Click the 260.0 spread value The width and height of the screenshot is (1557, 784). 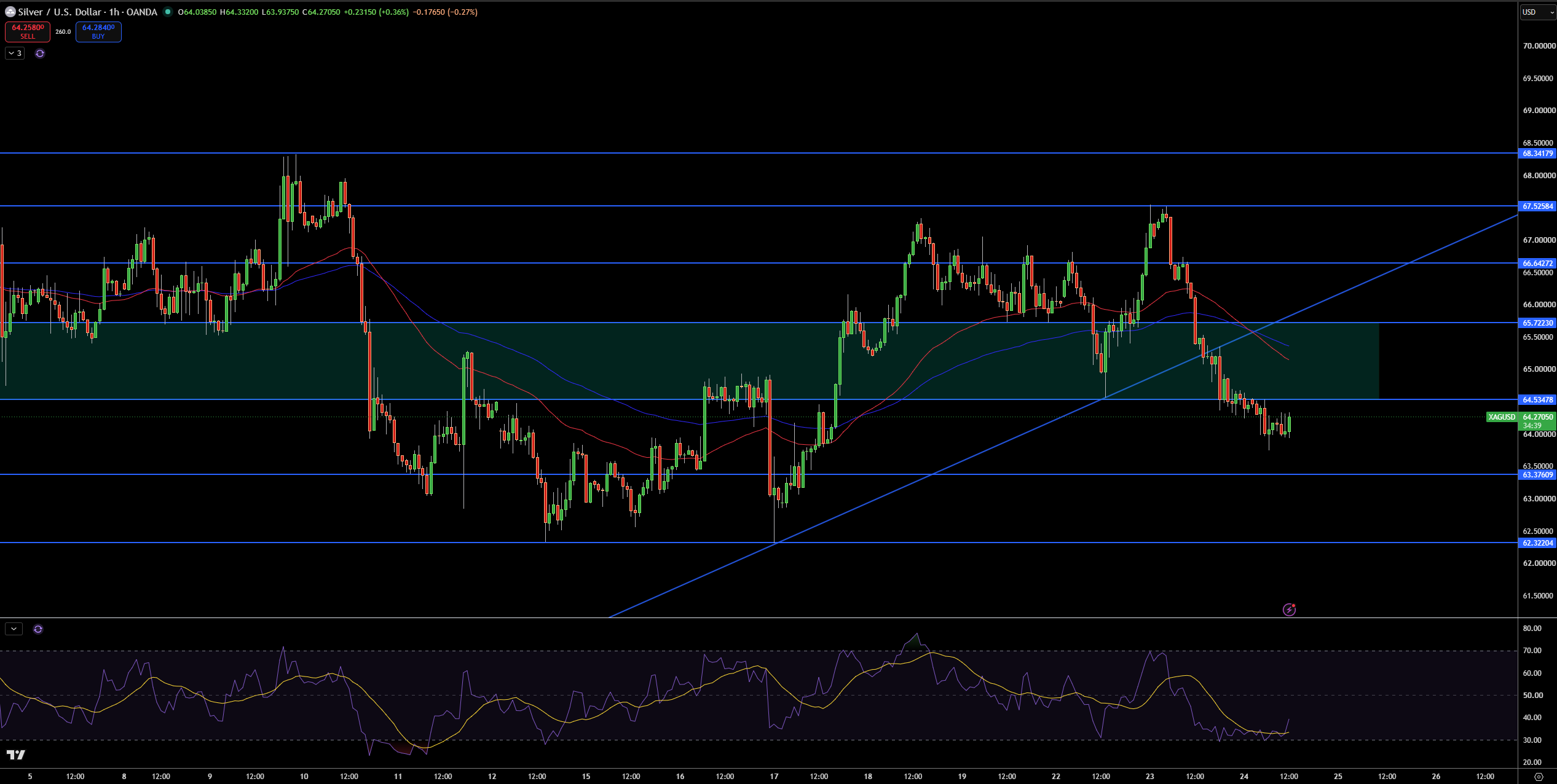pyautogui.click(x=63, y=32)
